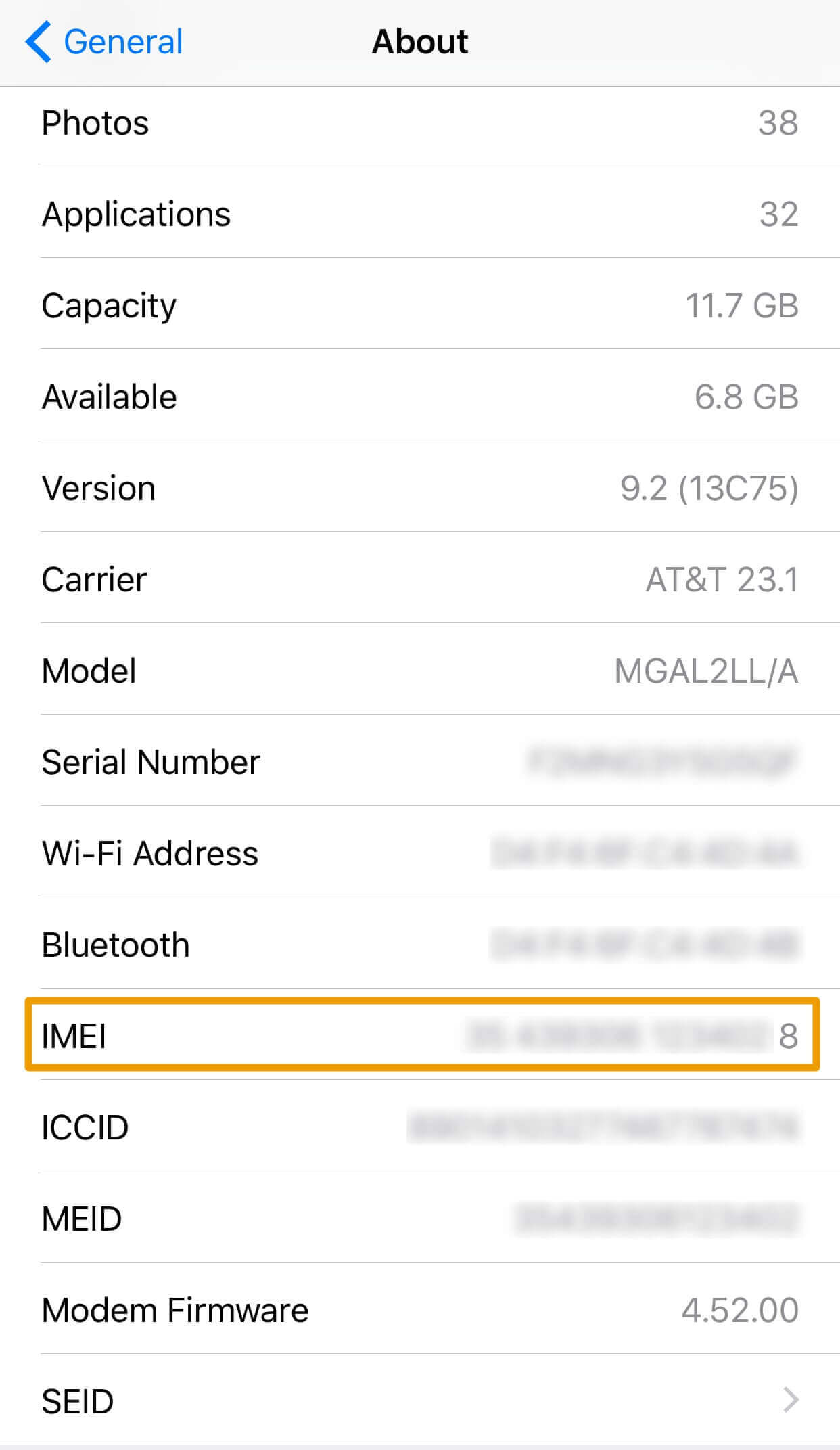Tap the Version 9.2 (13C75) value
840x1450 pixels.
coord(709,489)
